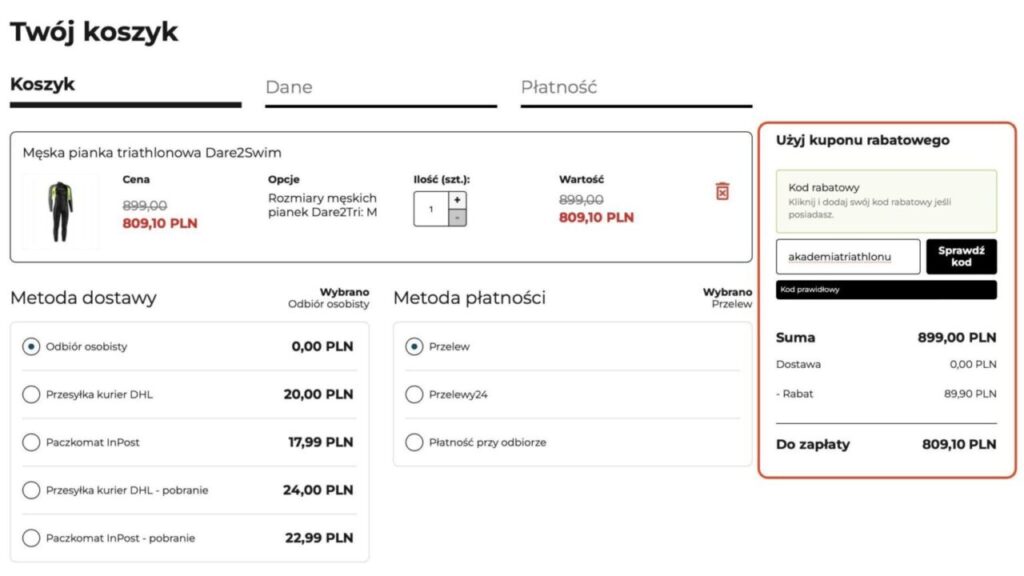Decrease quantity with the minus button
This screenshot has width=1024, height=576.
click(457, 217)
